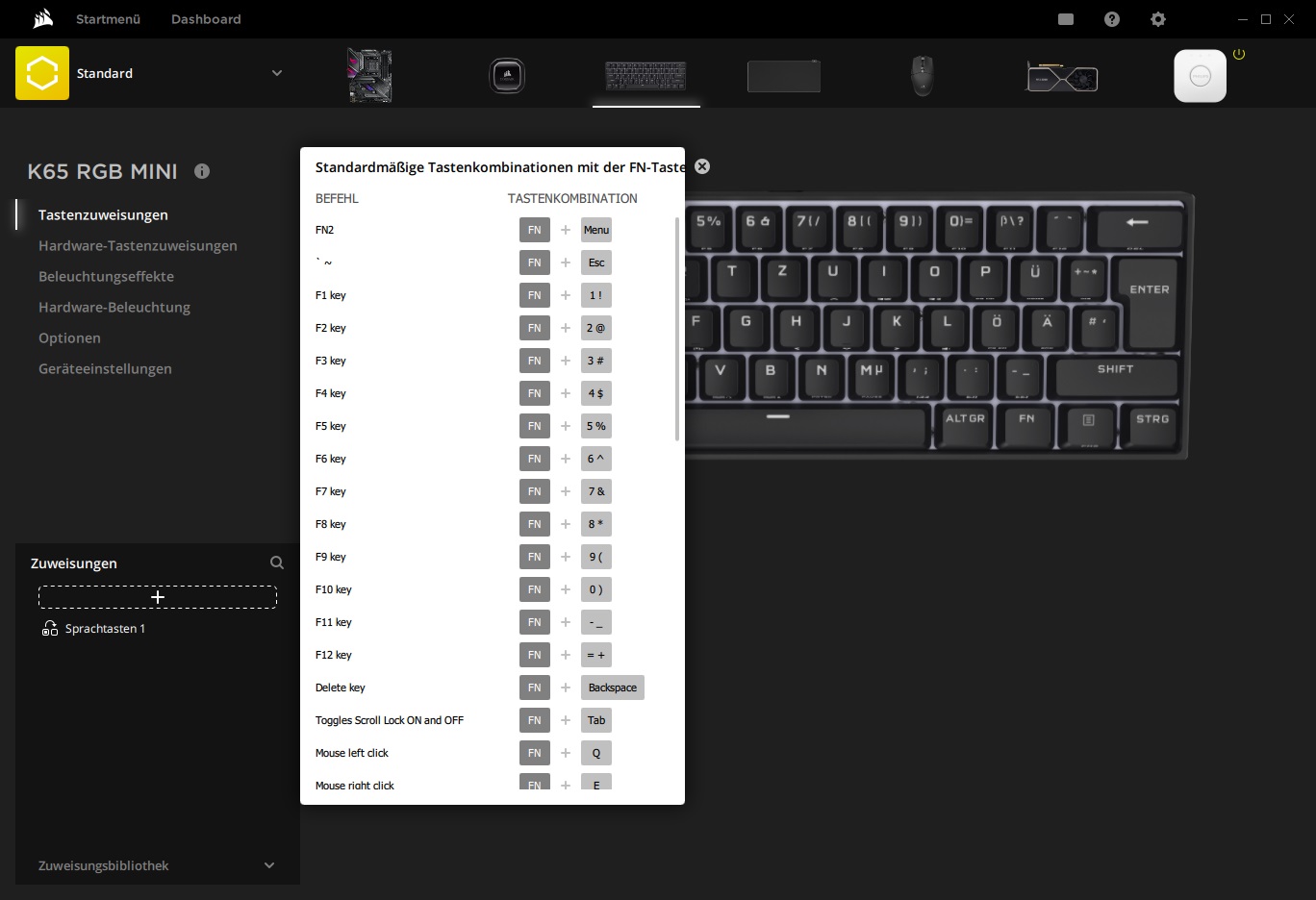Select the Sprachtasten 1 assignment
Screen dimensions: 1316x900
point(105,628)
